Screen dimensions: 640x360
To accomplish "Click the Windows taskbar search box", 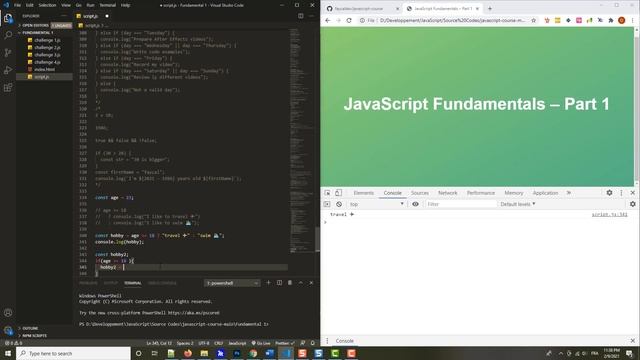I will click(x=73, y=353).
